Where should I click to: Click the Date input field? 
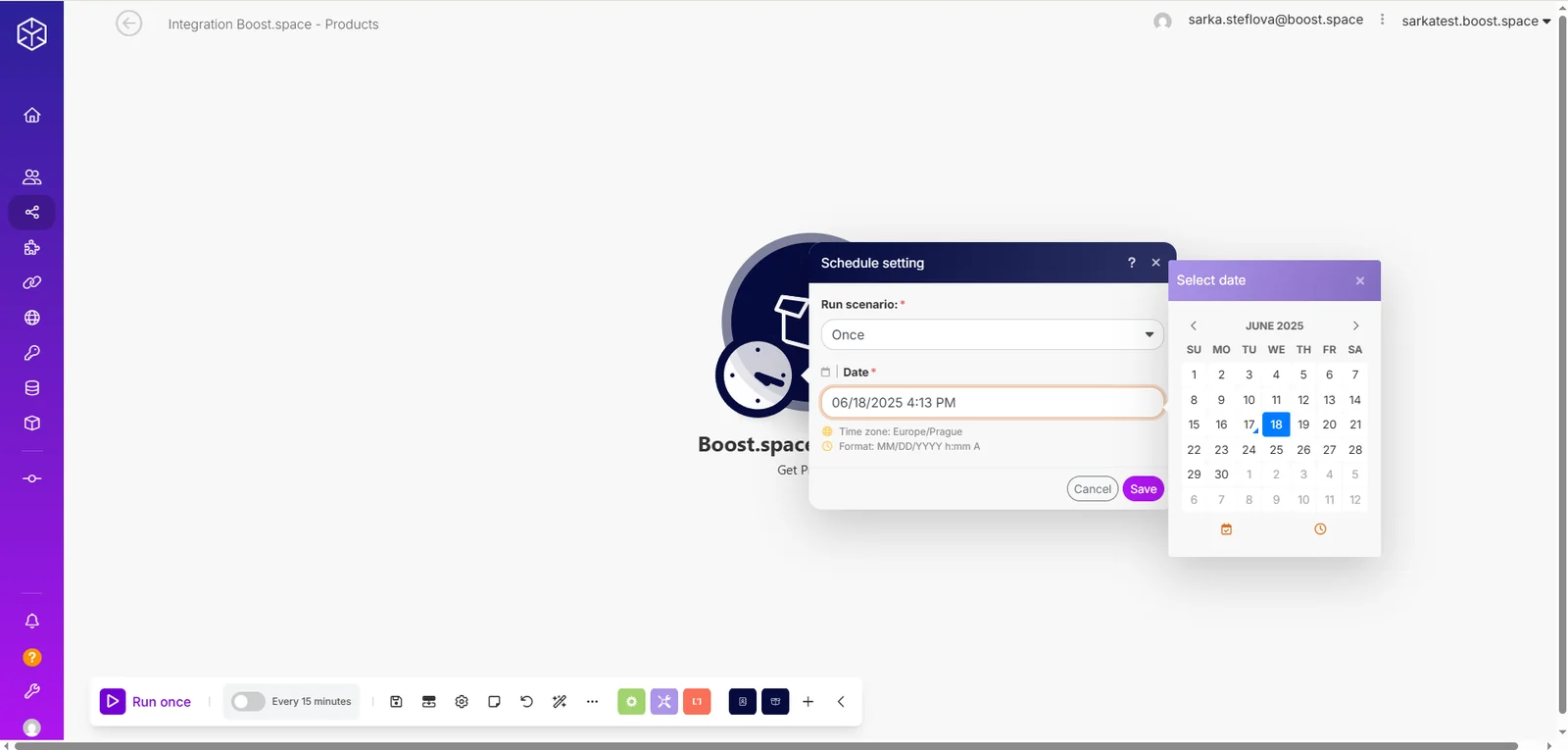[992, 403]
